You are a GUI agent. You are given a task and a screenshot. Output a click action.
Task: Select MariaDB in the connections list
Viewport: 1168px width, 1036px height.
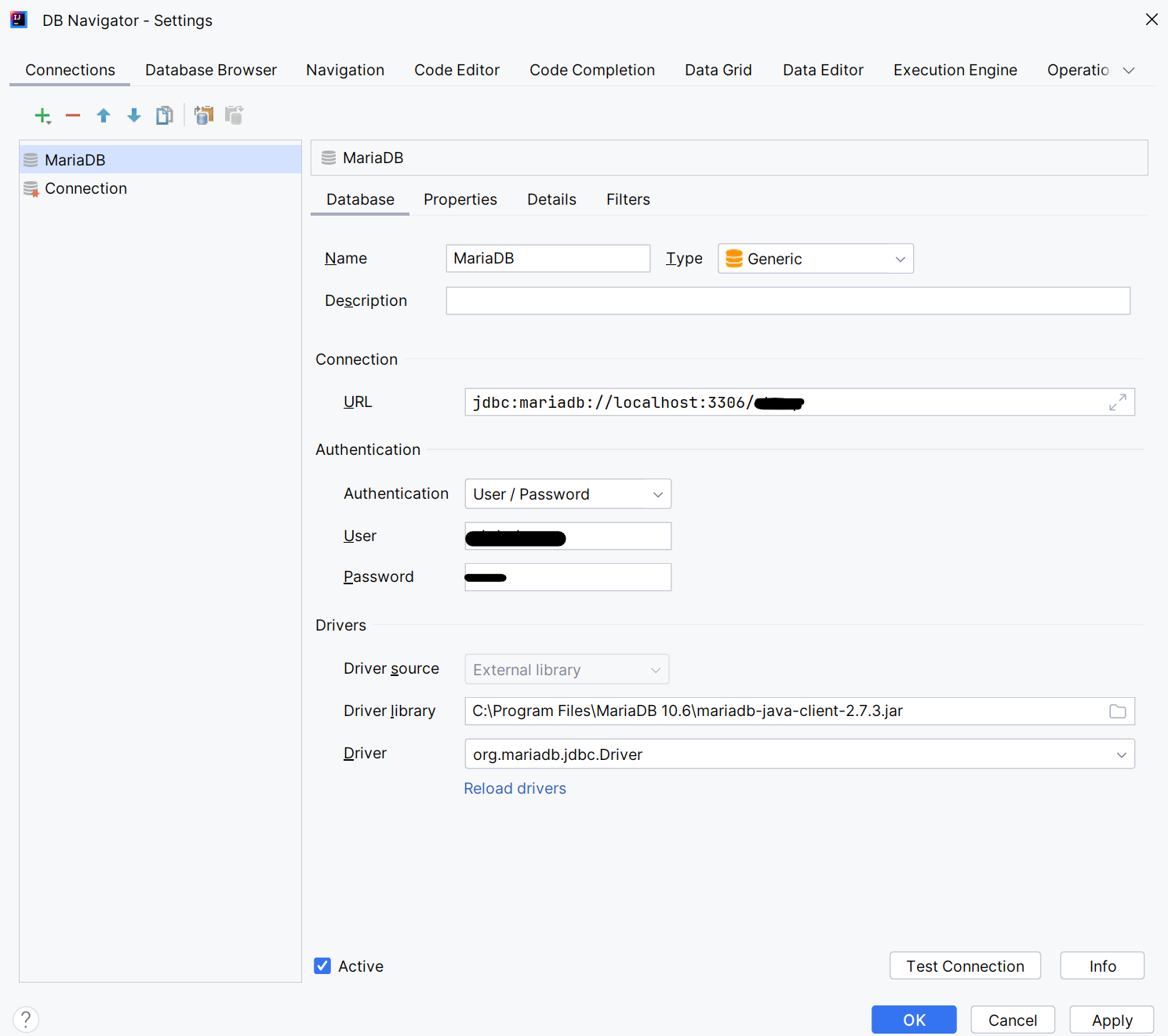[160, 159]
